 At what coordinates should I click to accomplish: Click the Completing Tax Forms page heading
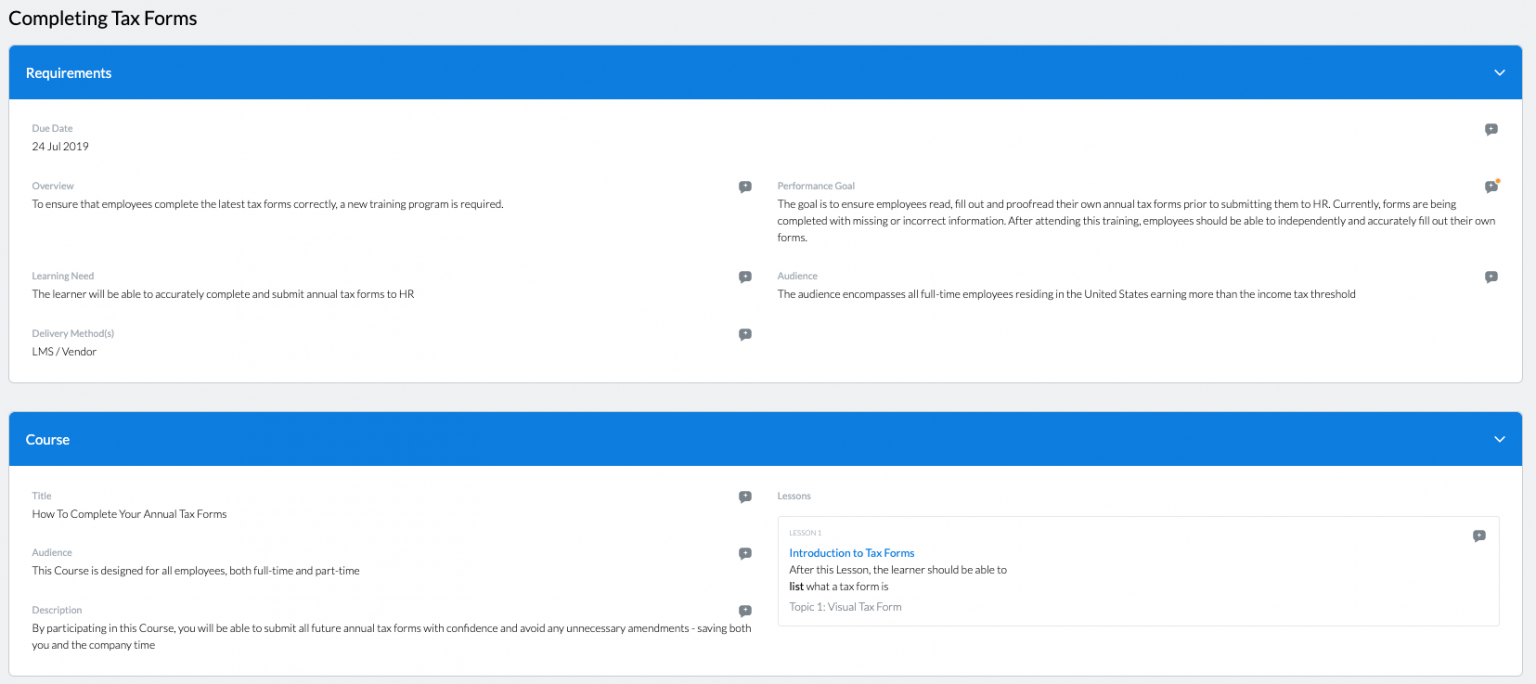tap(102, 18)
